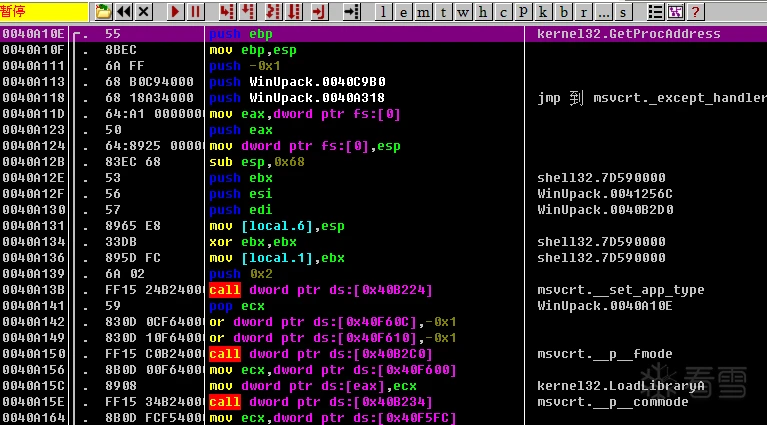The height and width of the screenshot is (425, 767).
Task: Show the CPU window with 'c' button
Action: (x=503, y=12)
